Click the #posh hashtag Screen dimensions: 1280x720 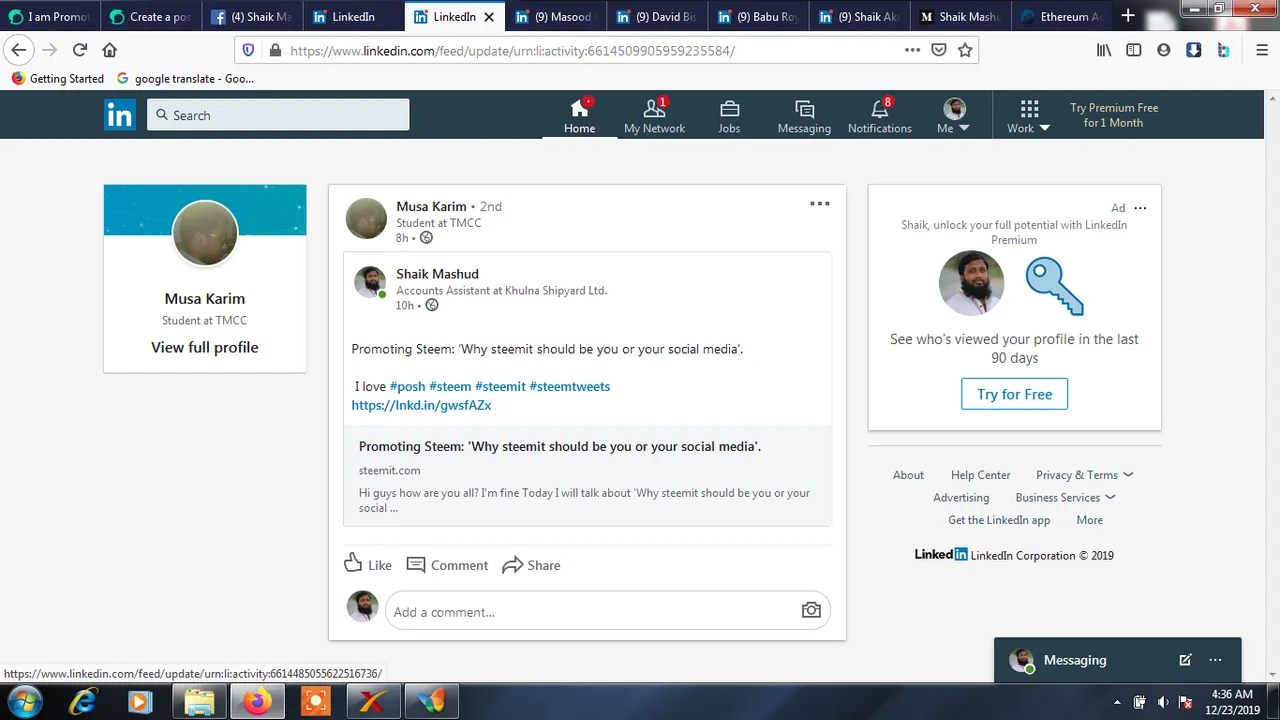tap(407, 386)
